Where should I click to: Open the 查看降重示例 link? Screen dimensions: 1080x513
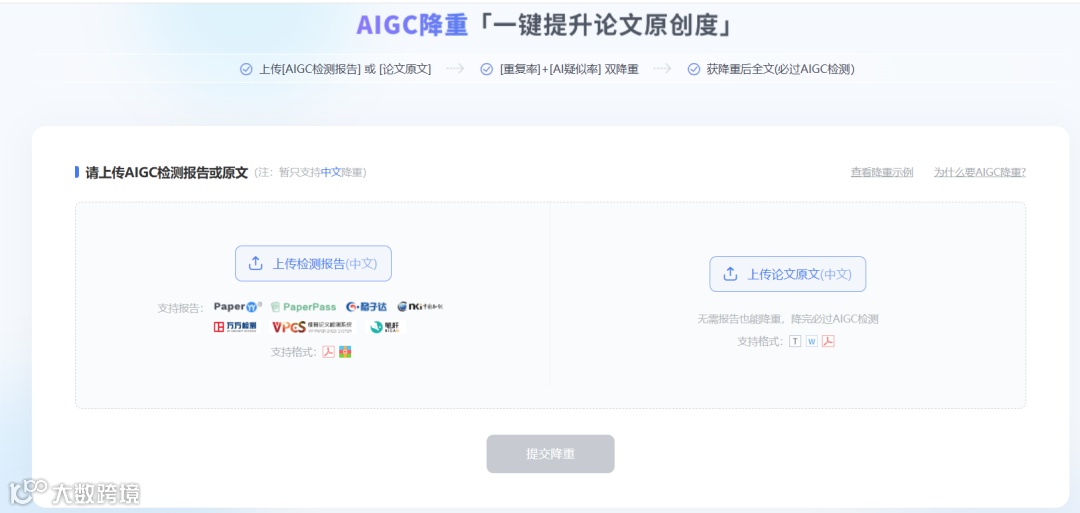tap(882, 172)
